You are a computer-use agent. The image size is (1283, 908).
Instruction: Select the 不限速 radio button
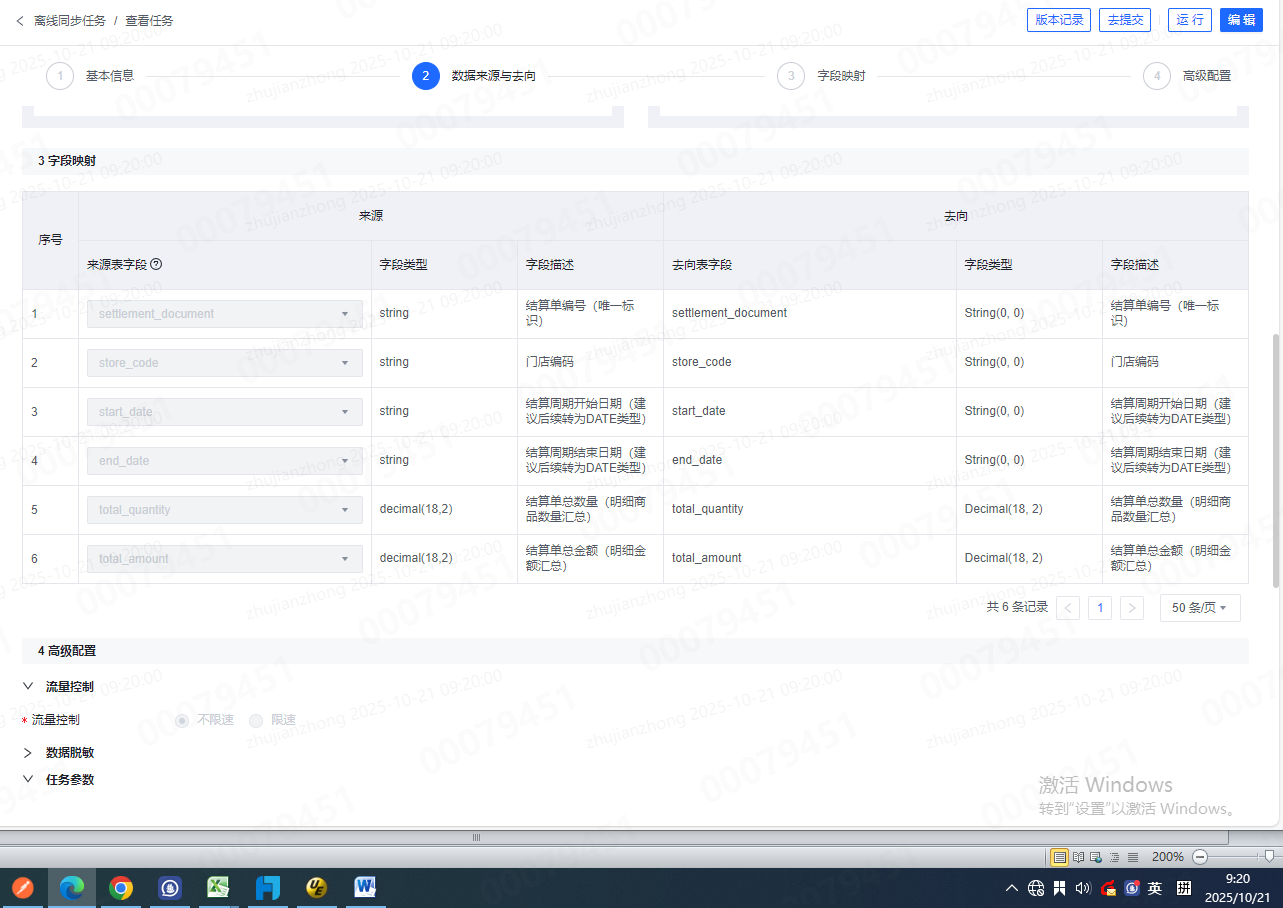[182, 720]
